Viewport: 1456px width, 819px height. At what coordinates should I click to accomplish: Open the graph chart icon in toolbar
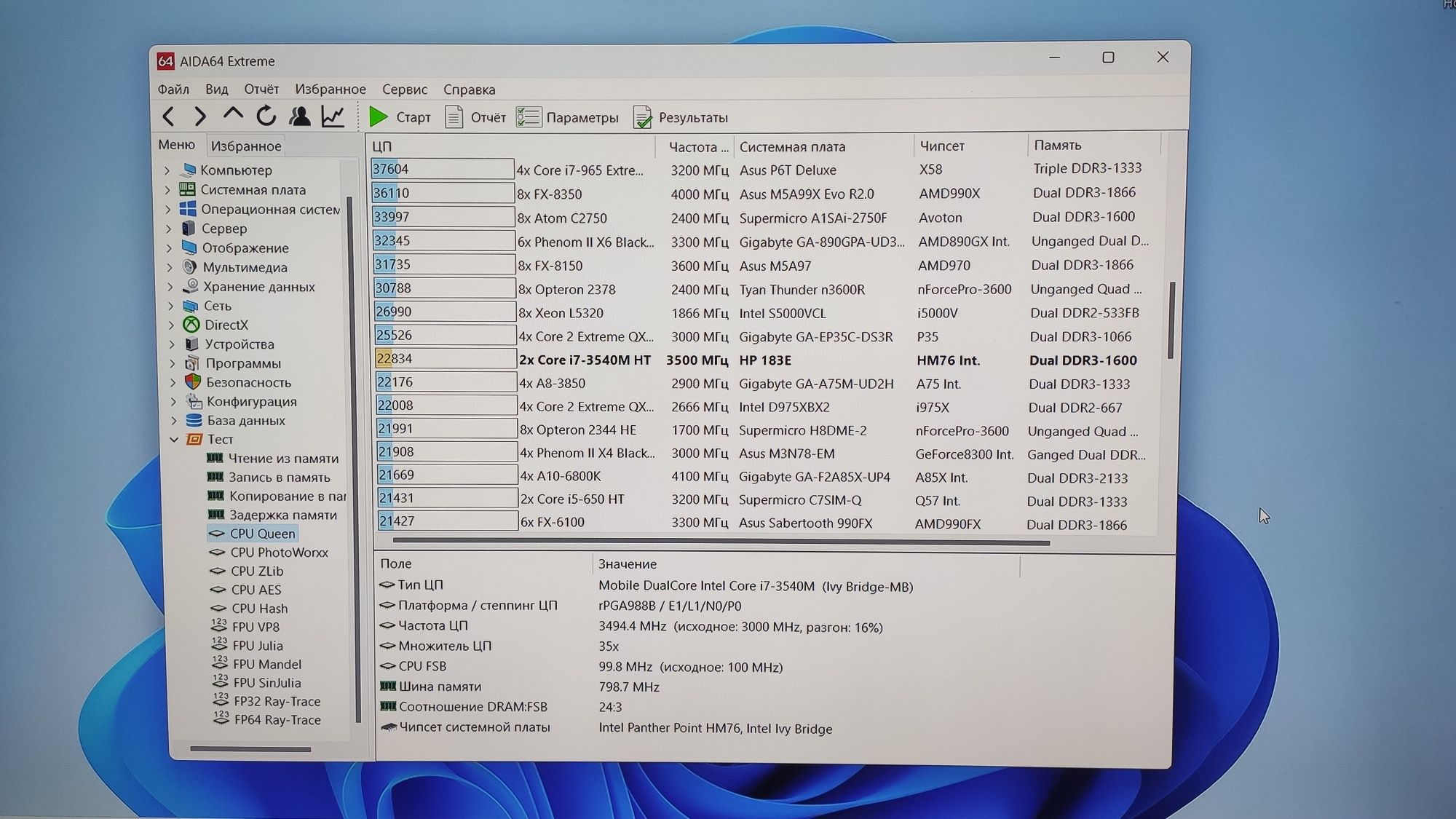(x=333, y=116)
